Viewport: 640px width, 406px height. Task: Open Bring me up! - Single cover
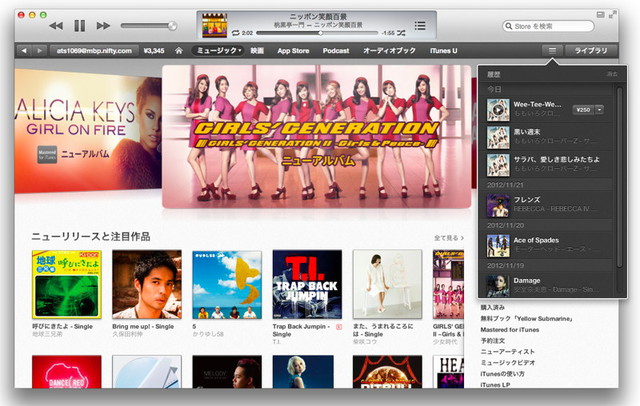[147, 284]
